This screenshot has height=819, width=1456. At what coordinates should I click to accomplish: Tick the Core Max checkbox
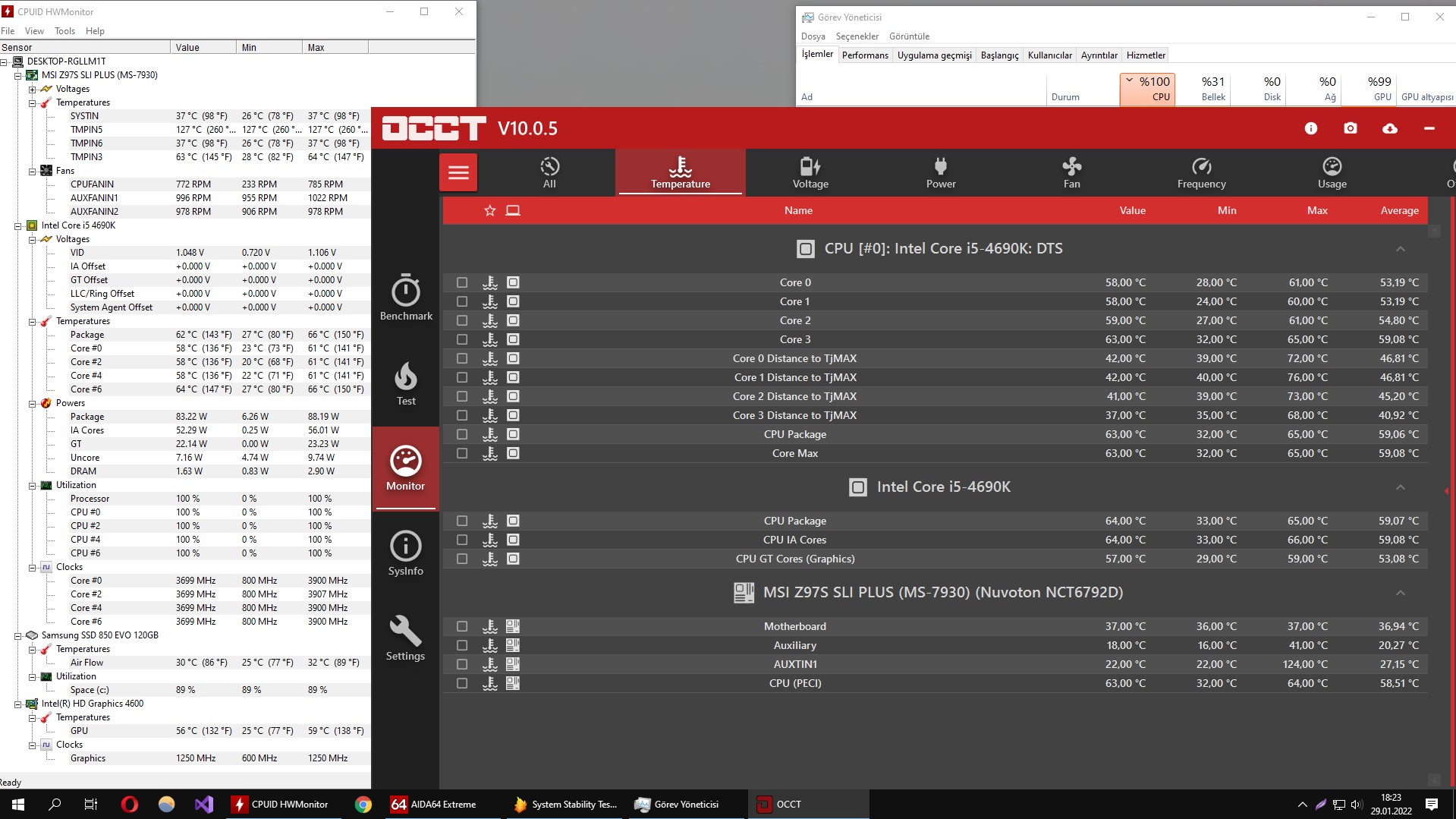[462, 453]
